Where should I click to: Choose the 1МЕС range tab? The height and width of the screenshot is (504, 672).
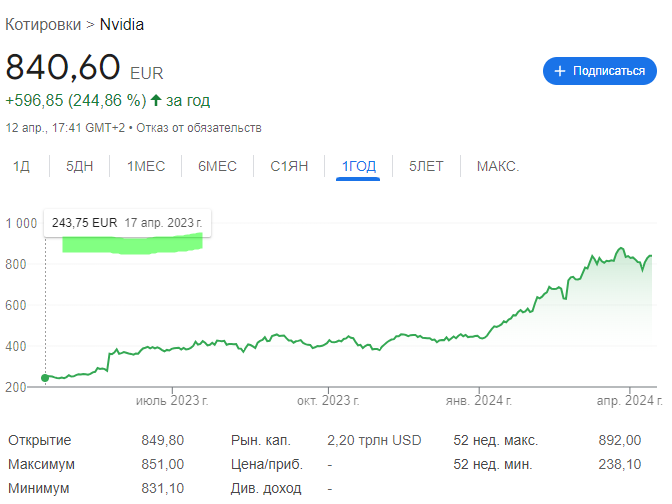pos(146,166)
